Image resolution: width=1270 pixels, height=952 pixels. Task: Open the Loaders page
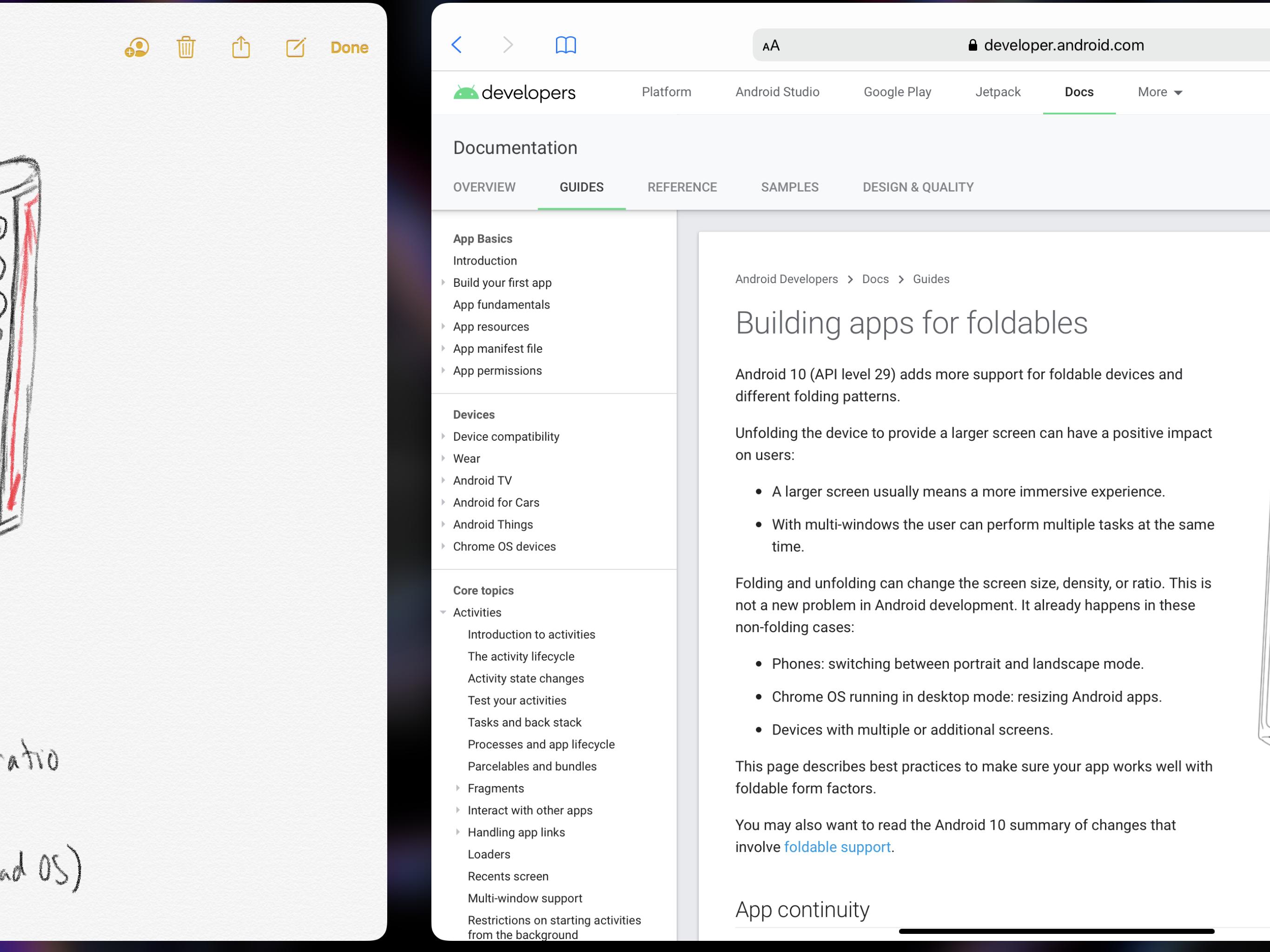pyautogui.click(x=489, y=854)
